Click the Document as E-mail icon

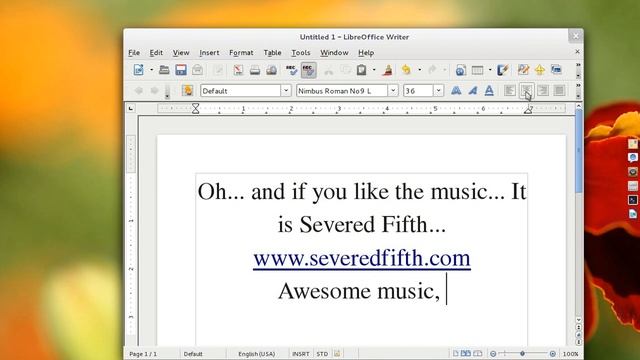click(198, 70)
